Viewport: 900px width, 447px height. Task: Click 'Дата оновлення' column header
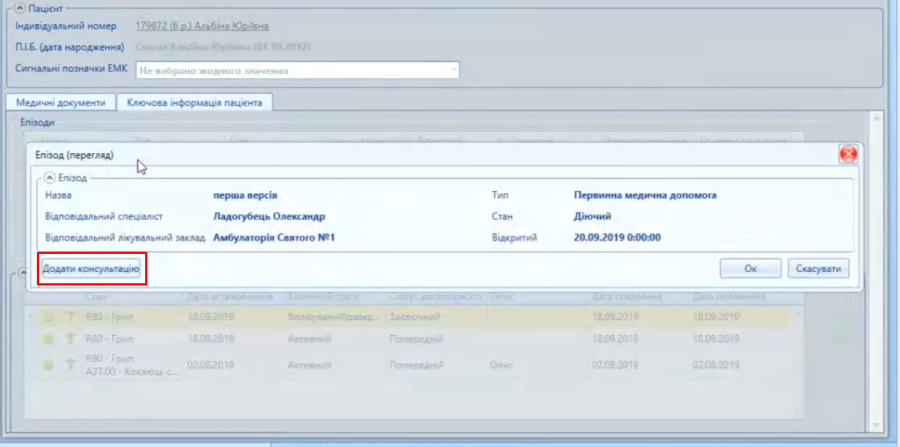[x=729, y=297]
